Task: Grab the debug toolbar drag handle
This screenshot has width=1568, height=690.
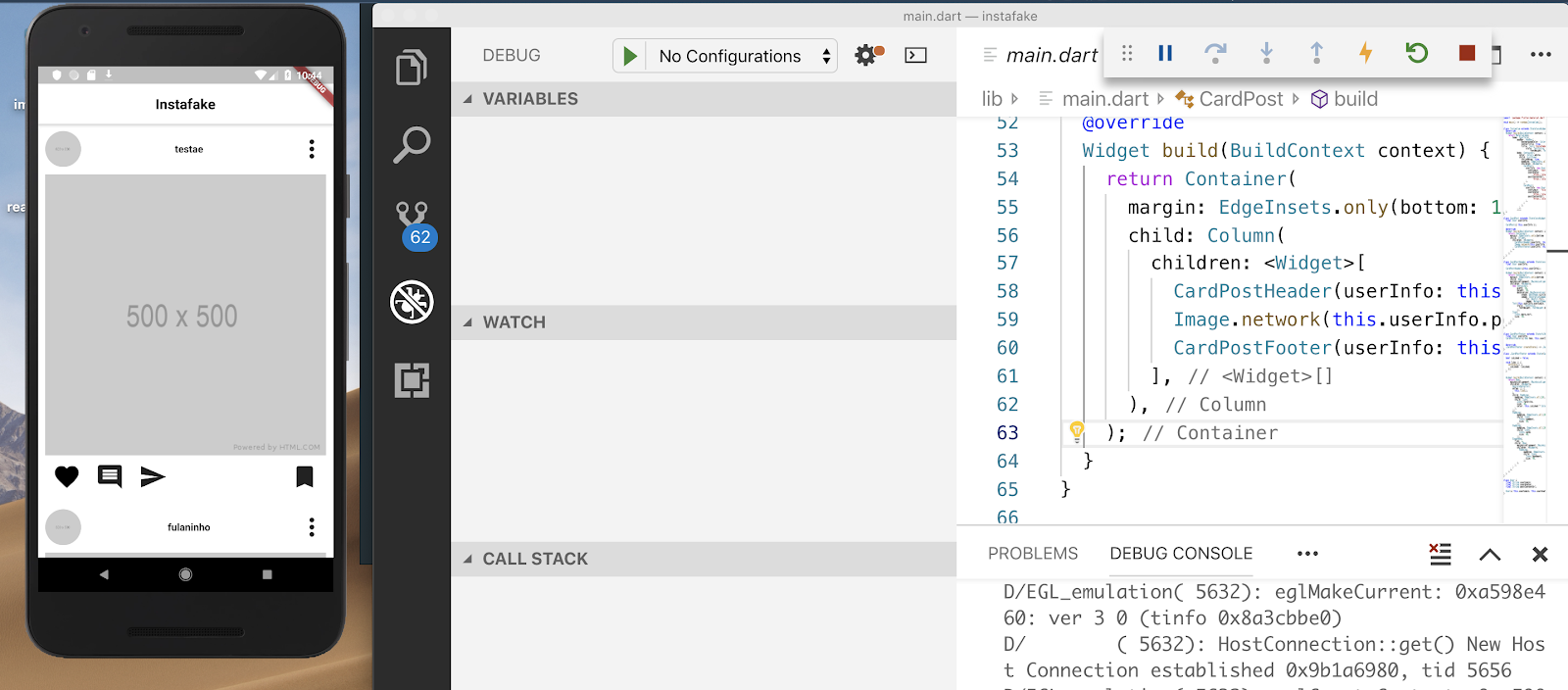Action: pyautogui.click(x=1127, y=53)
